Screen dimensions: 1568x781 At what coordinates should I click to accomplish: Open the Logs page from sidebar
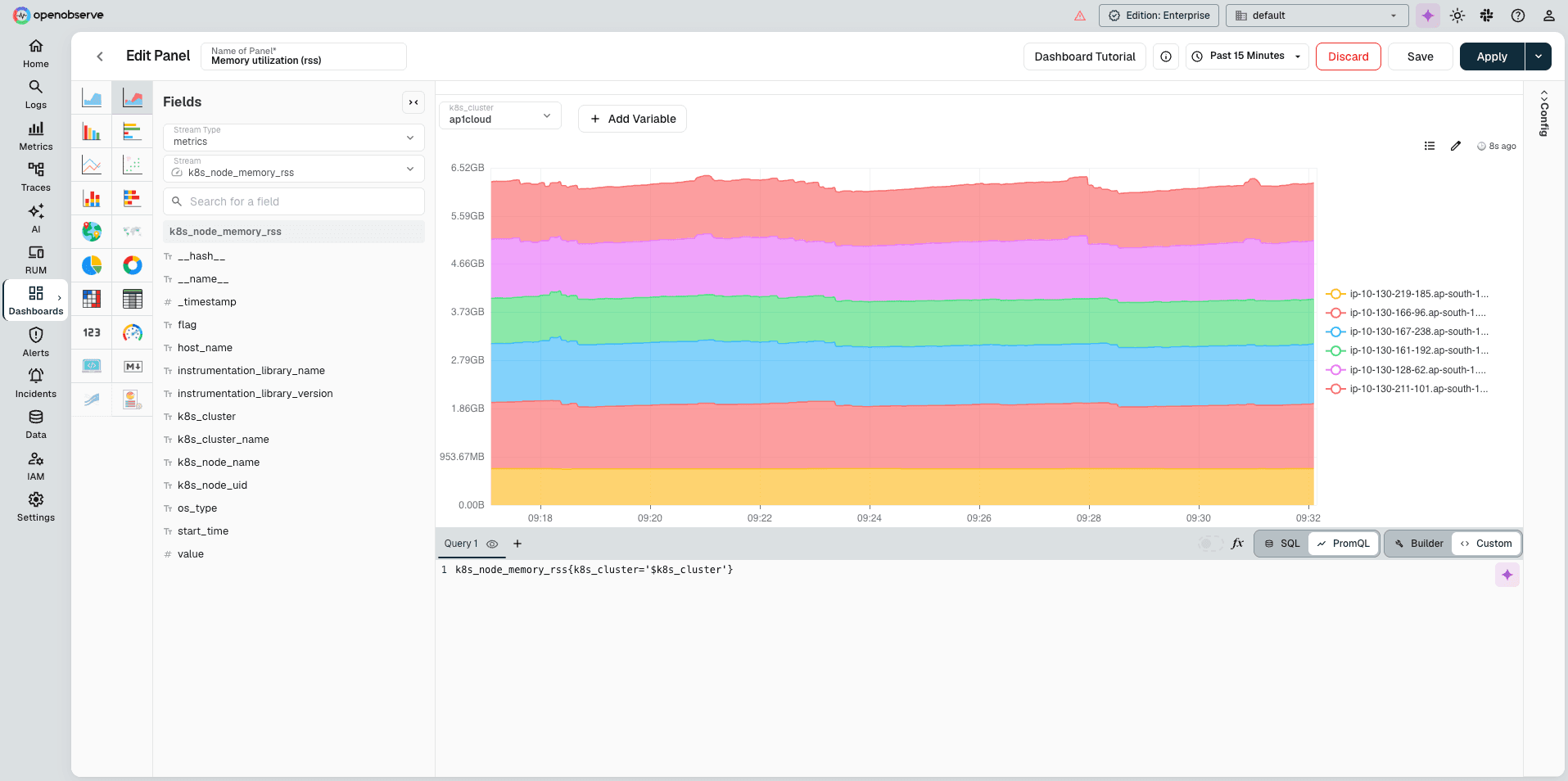36,94
